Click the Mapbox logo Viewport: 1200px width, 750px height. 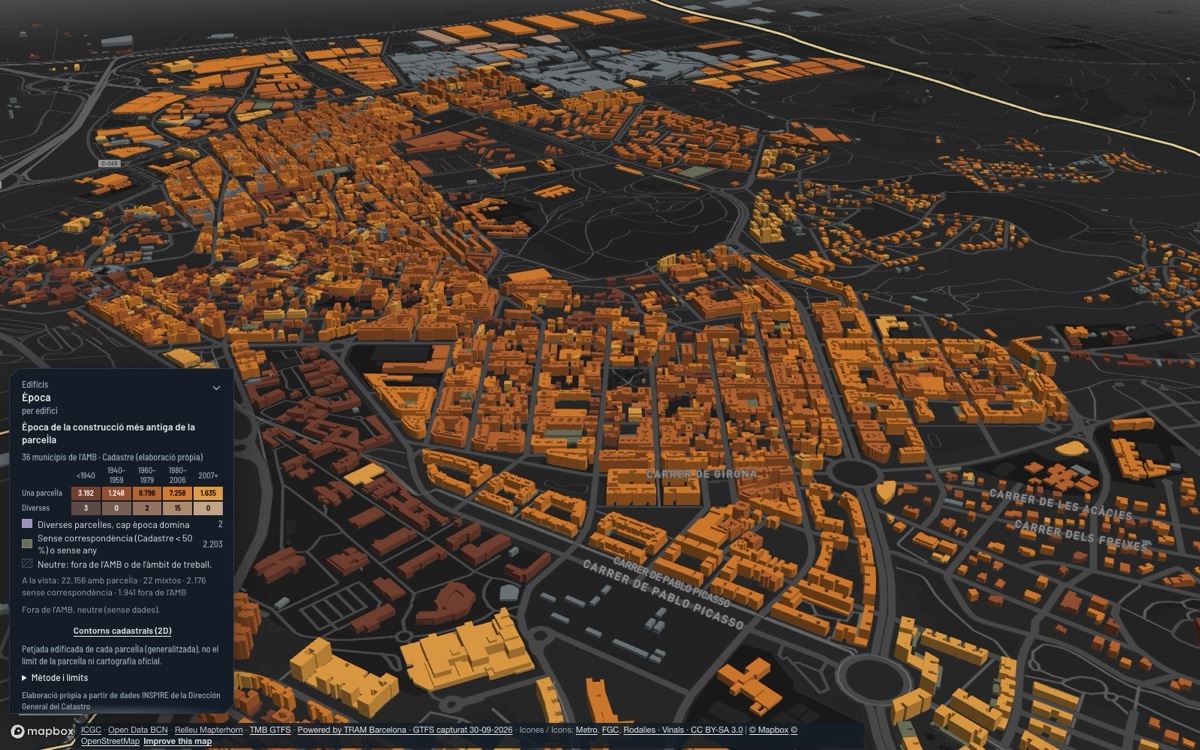pyautogui.click(x=42, y=731)
